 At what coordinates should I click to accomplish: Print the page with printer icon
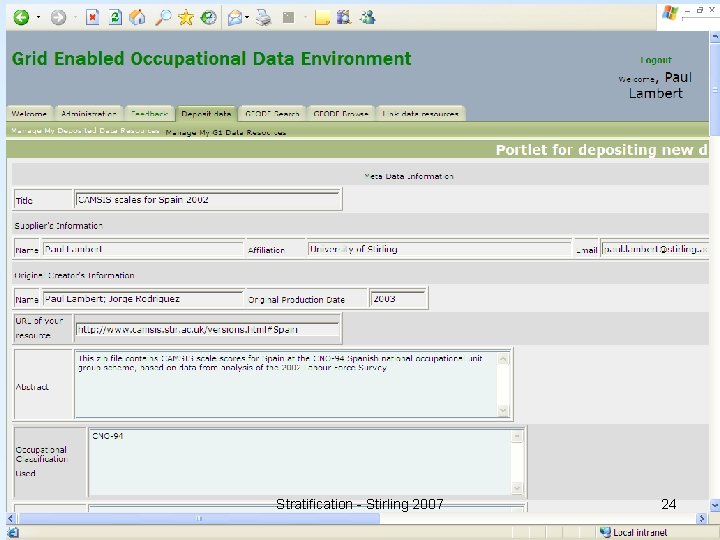coord(264,18)
